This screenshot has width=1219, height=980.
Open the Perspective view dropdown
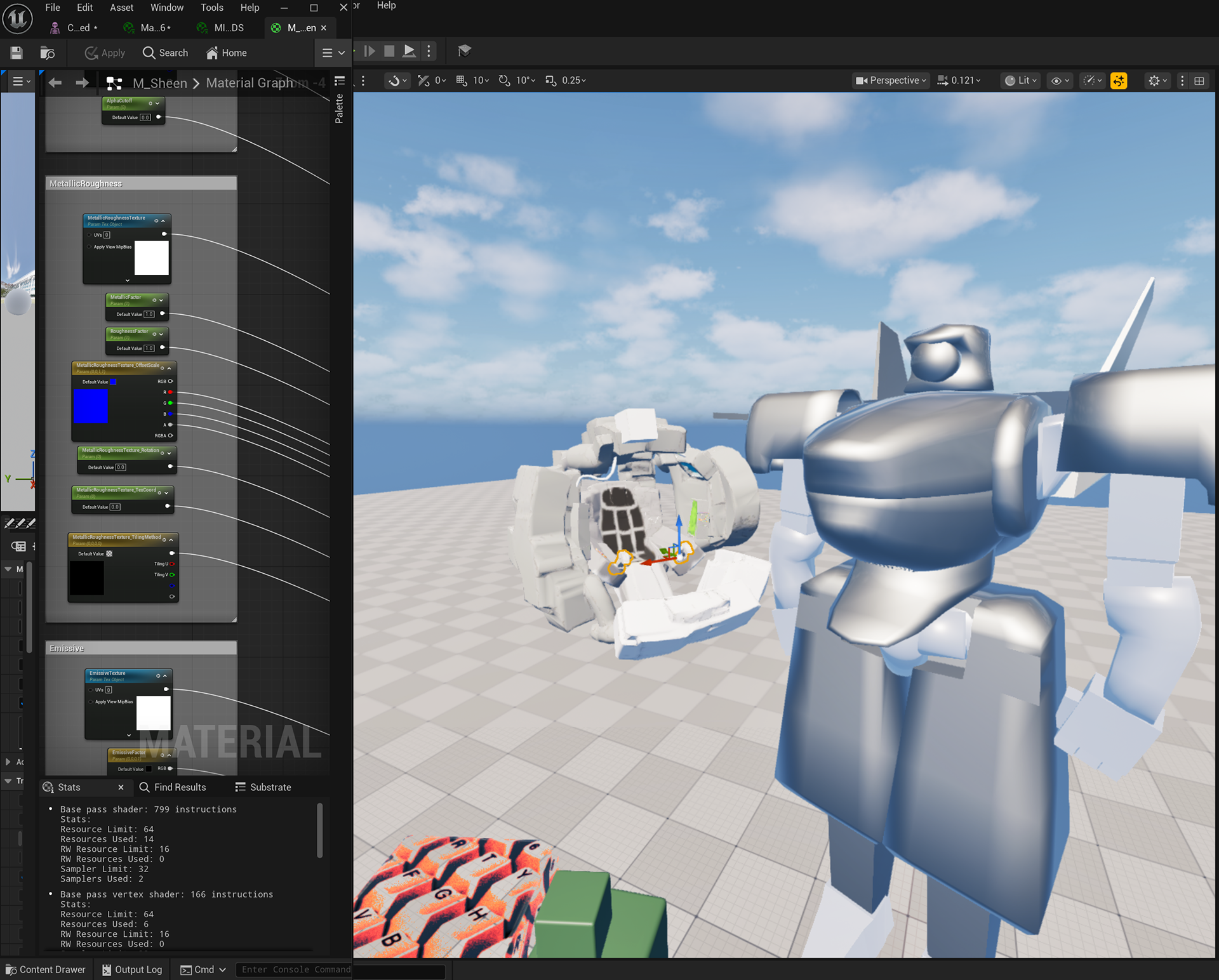coord(891,81)
